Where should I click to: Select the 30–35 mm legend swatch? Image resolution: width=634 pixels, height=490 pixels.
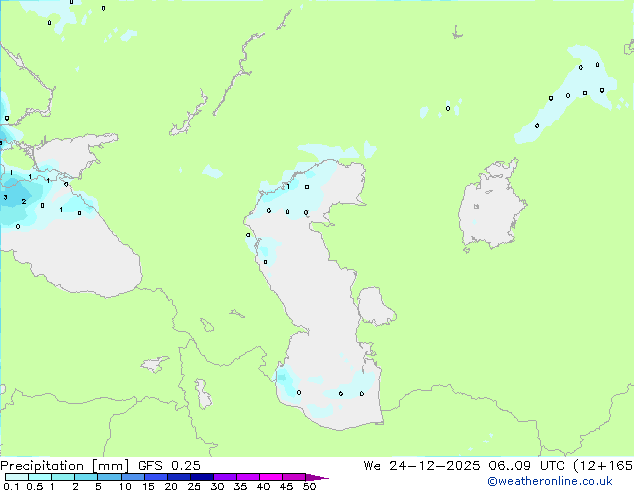224,477
